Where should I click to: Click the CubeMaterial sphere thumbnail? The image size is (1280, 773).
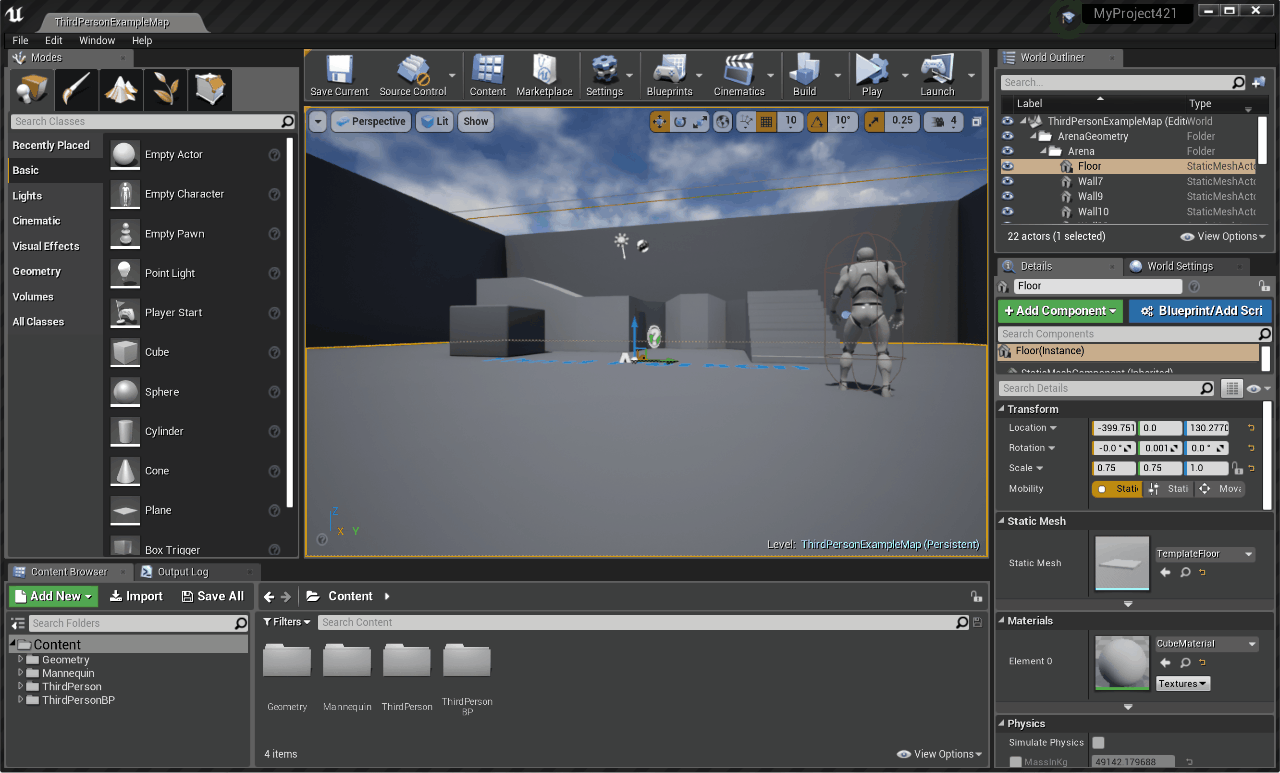click(1122, 662)
